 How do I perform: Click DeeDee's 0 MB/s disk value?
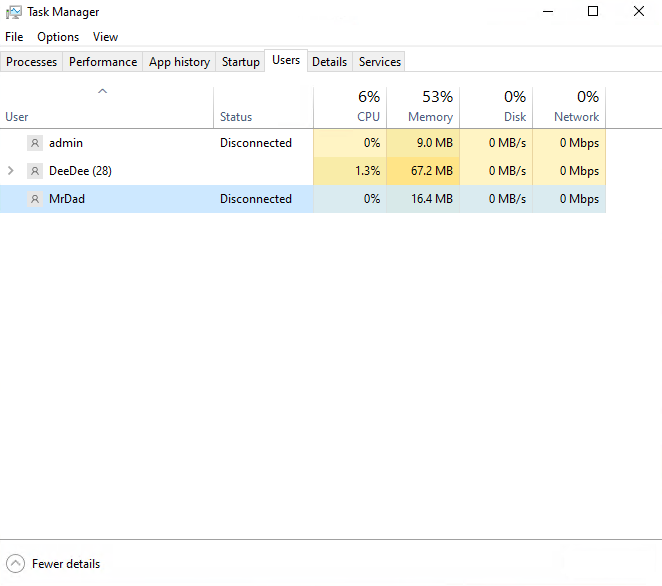pyautogui.click(x=507, y=171)
